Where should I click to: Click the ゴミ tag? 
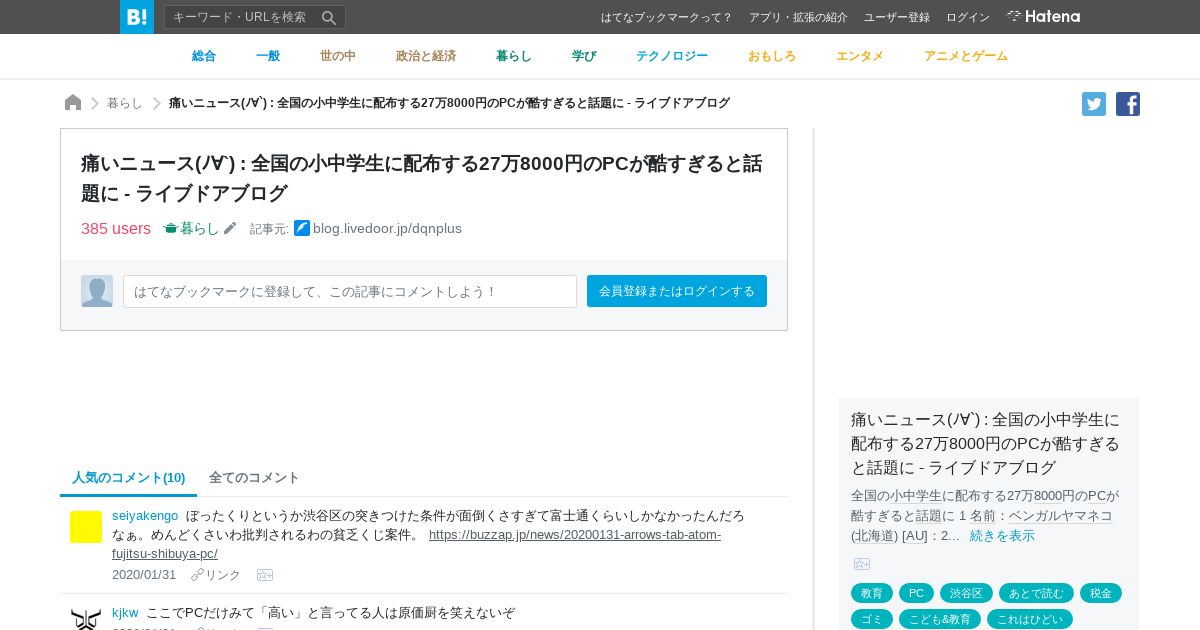click(x=872, y=619)
